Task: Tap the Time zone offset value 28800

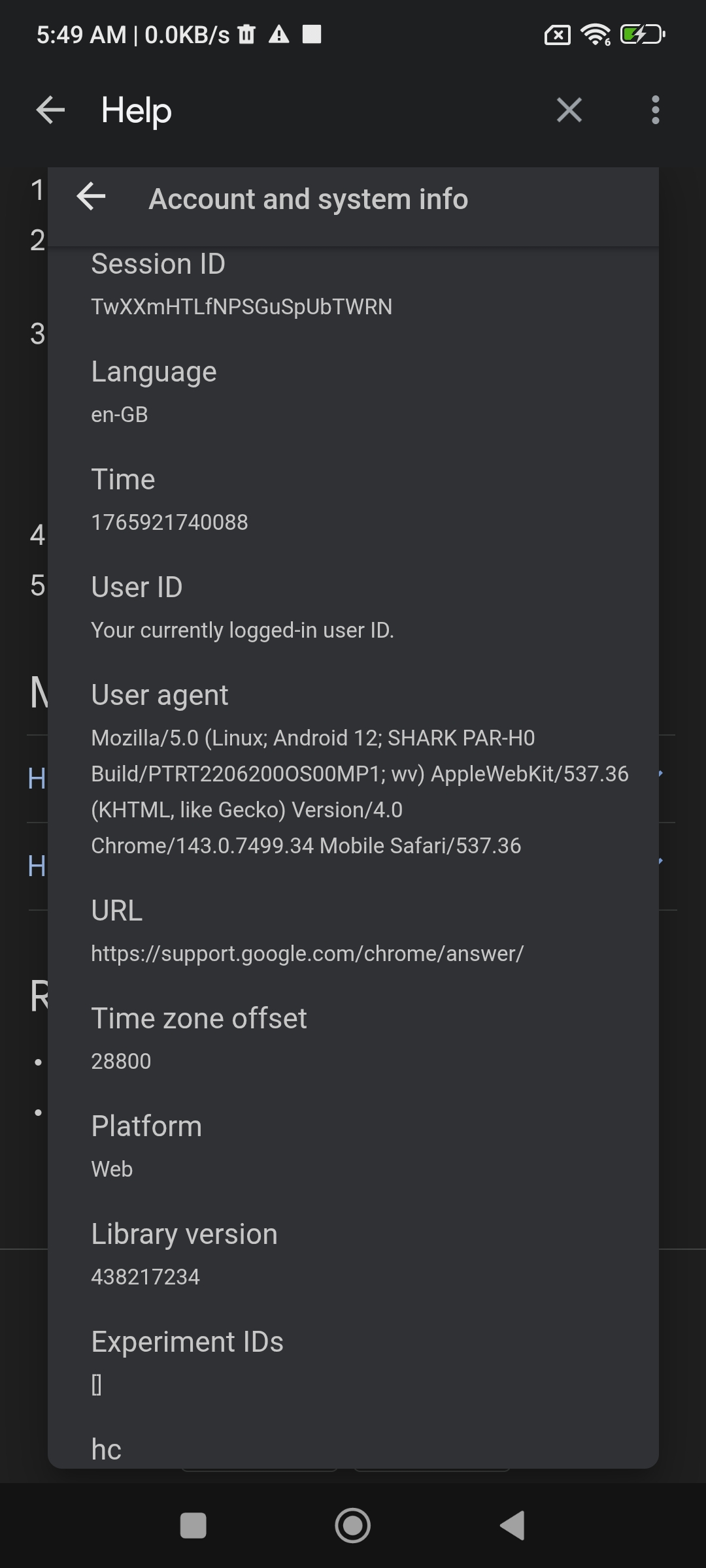Action: pyautogui.click(x=121, y=1061)
